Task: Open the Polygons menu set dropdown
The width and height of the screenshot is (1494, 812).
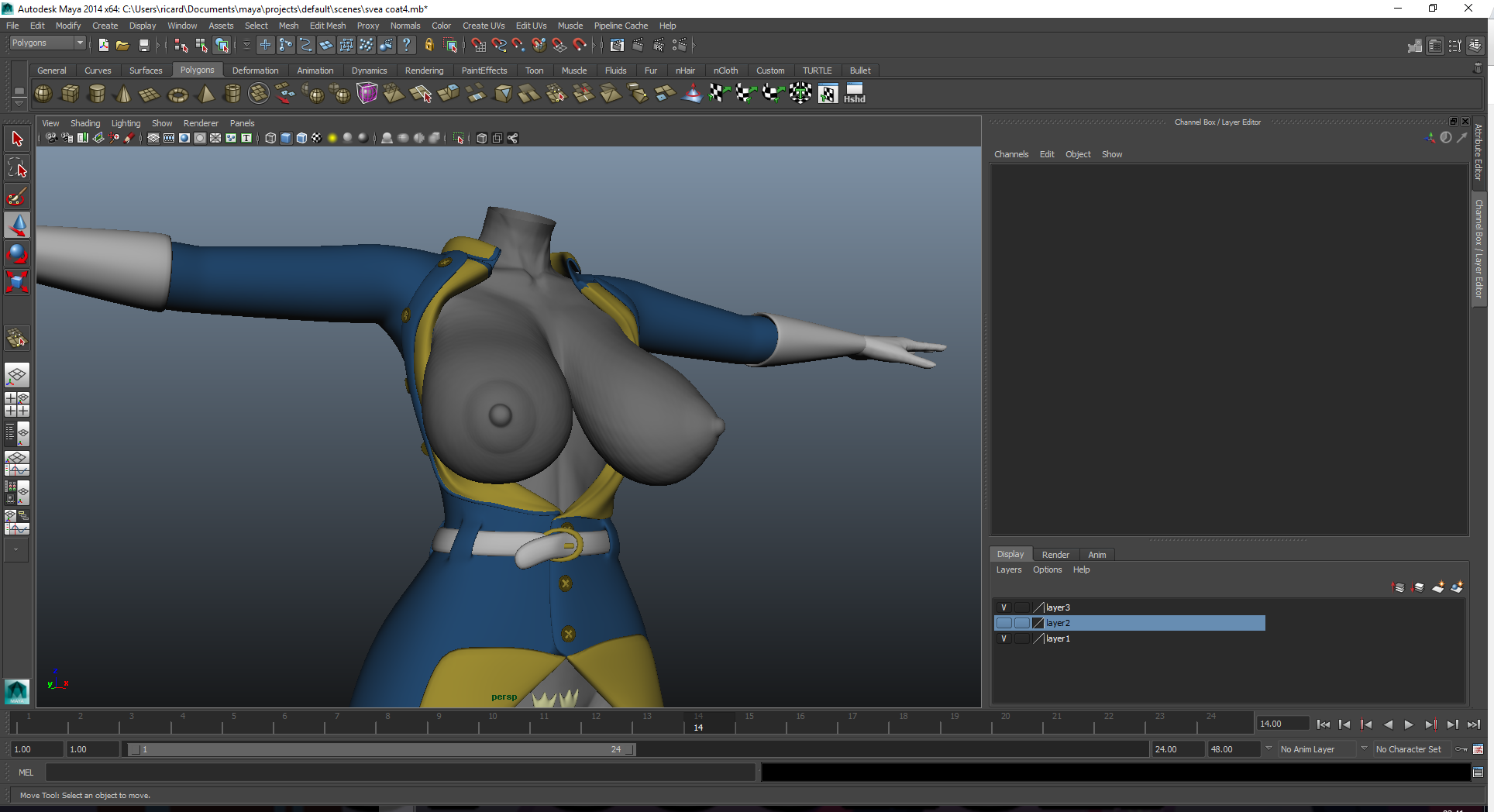Action: (x=46, y=43)
